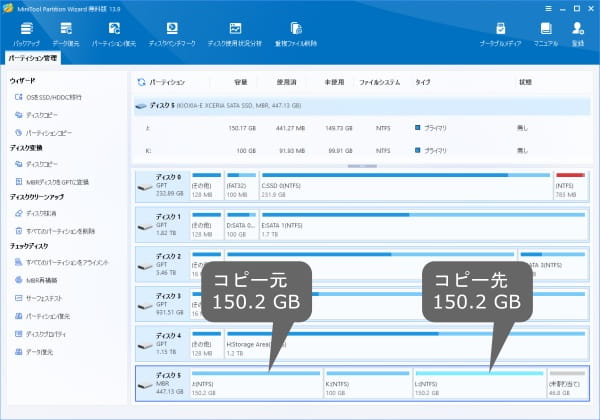Viewport: 600px width, 420px height.
Task: Select the パーティション管理 tab
Action: (x=33, y=58)
